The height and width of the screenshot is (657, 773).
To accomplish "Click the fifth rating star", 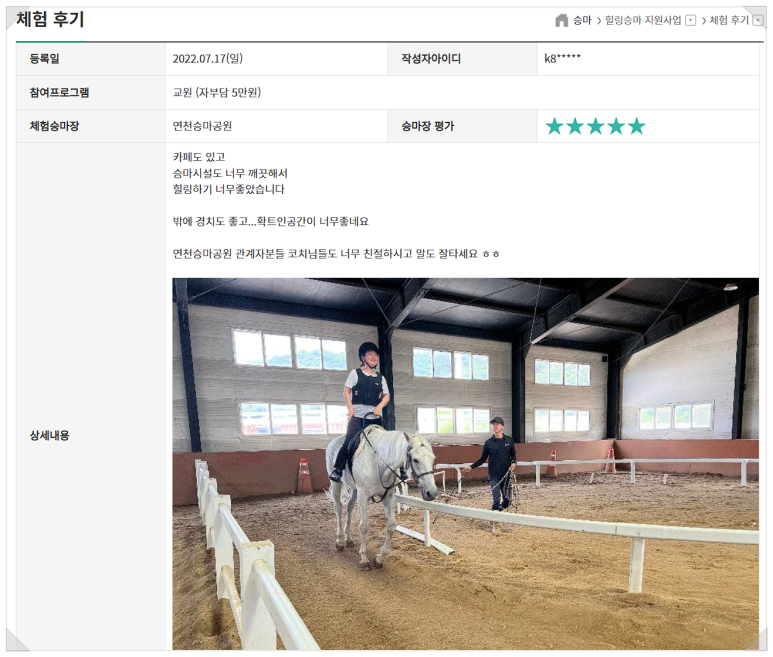I will (636, 126).
